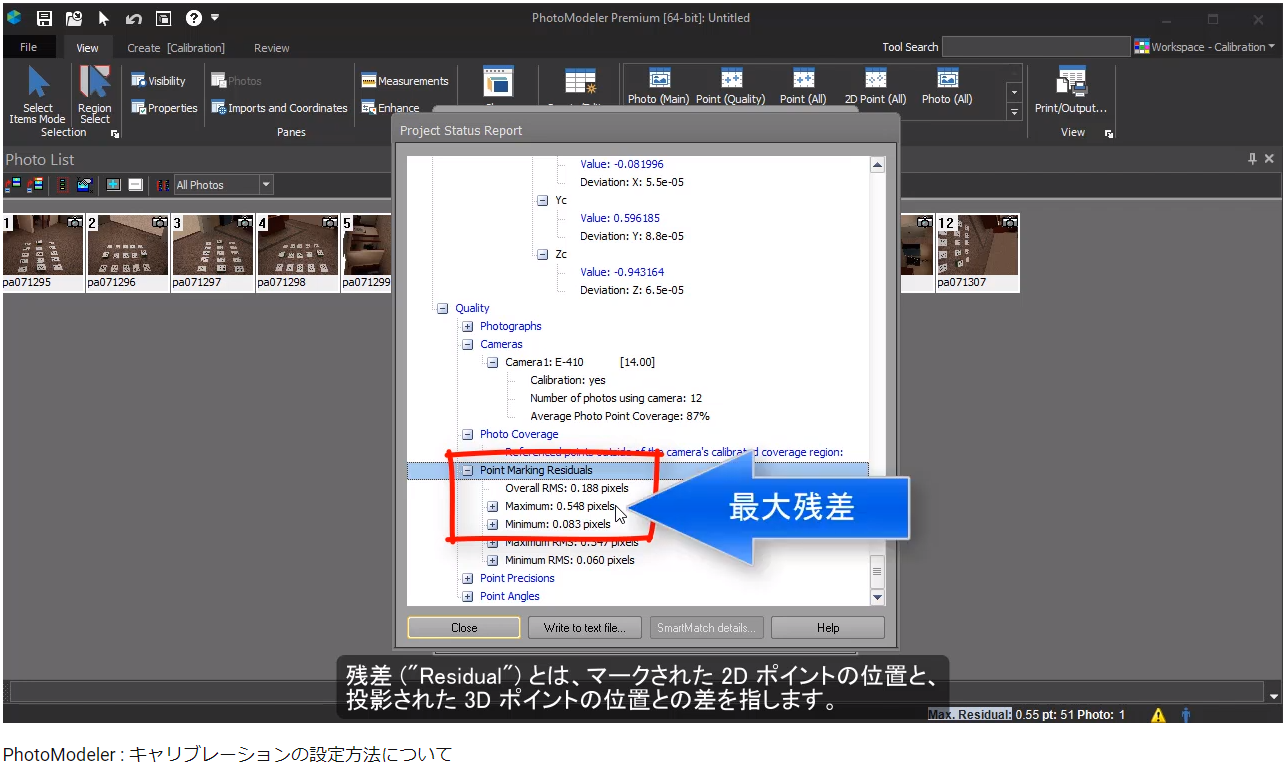Click the Tool Search input field
This screenshot has width=1285, height=769.
coord(1036,47)
